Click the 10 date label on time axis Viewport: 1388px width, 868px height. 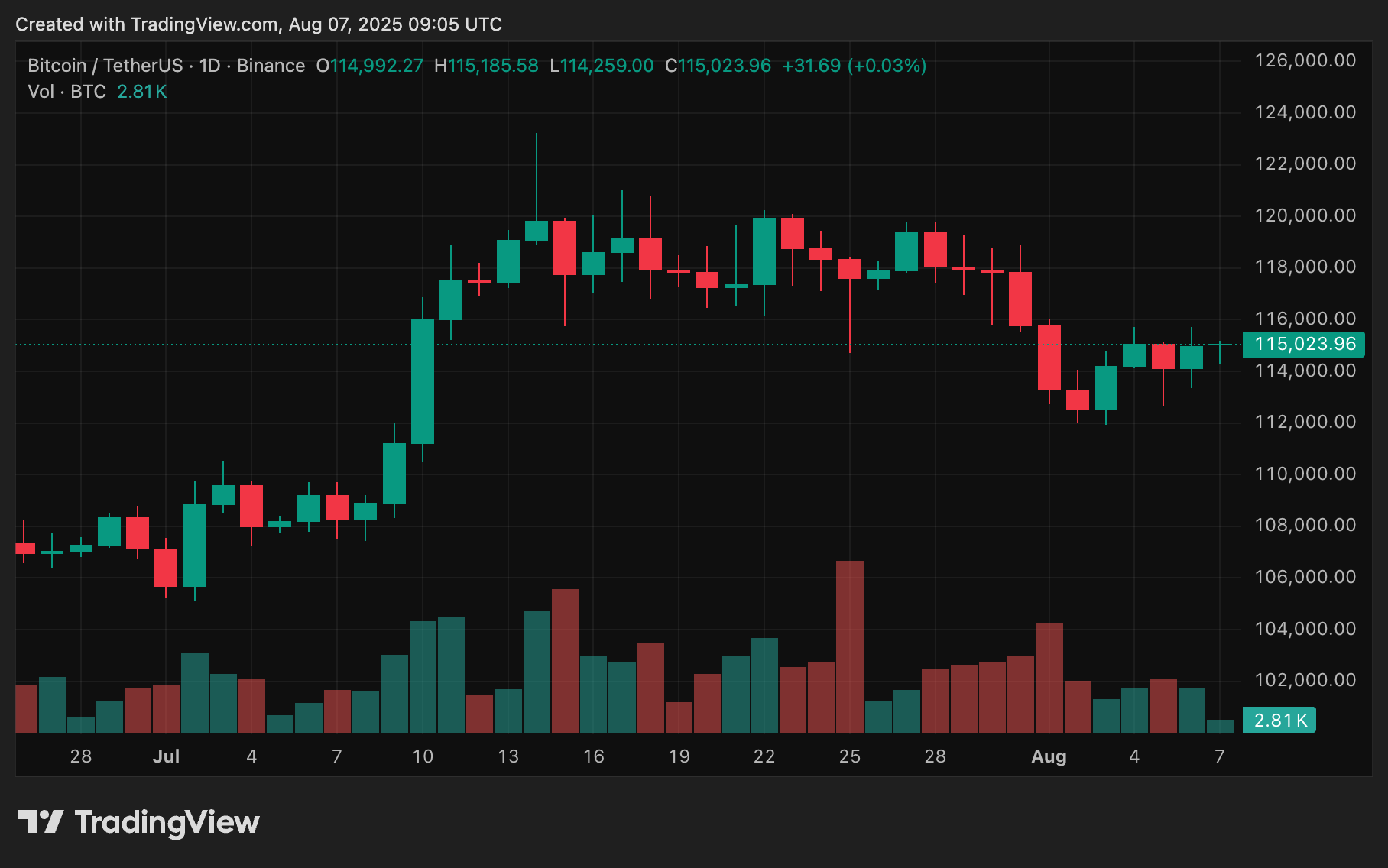point(423,756)
